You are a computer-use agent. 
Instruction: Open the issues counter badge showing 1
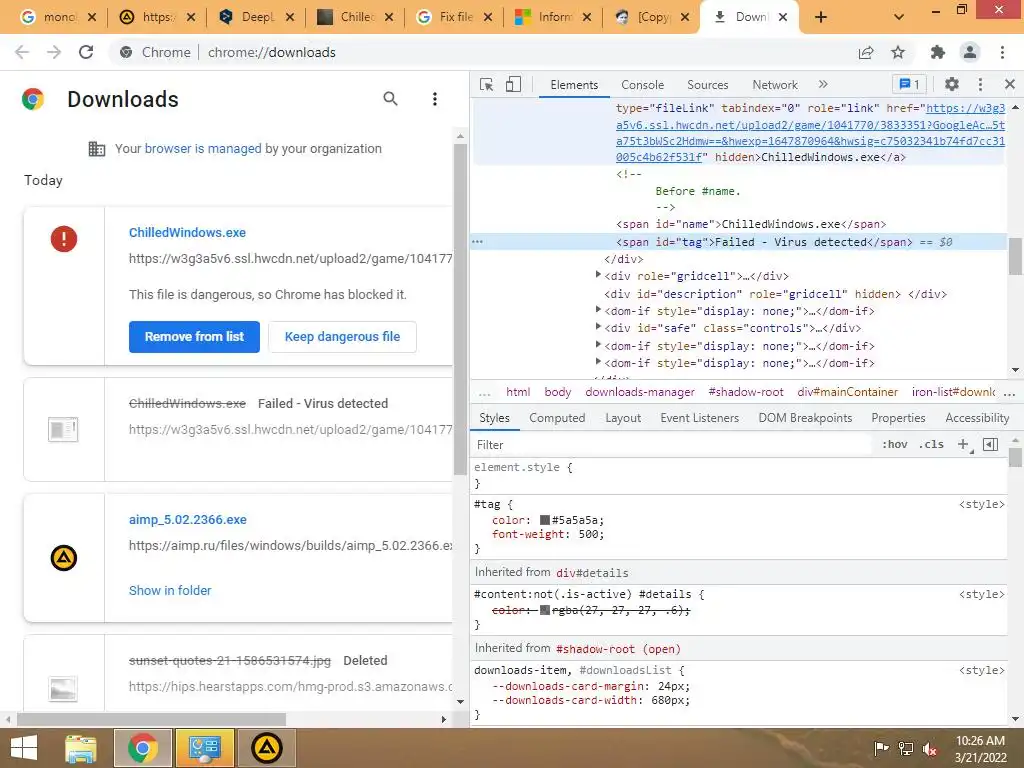tap(909, 84)
